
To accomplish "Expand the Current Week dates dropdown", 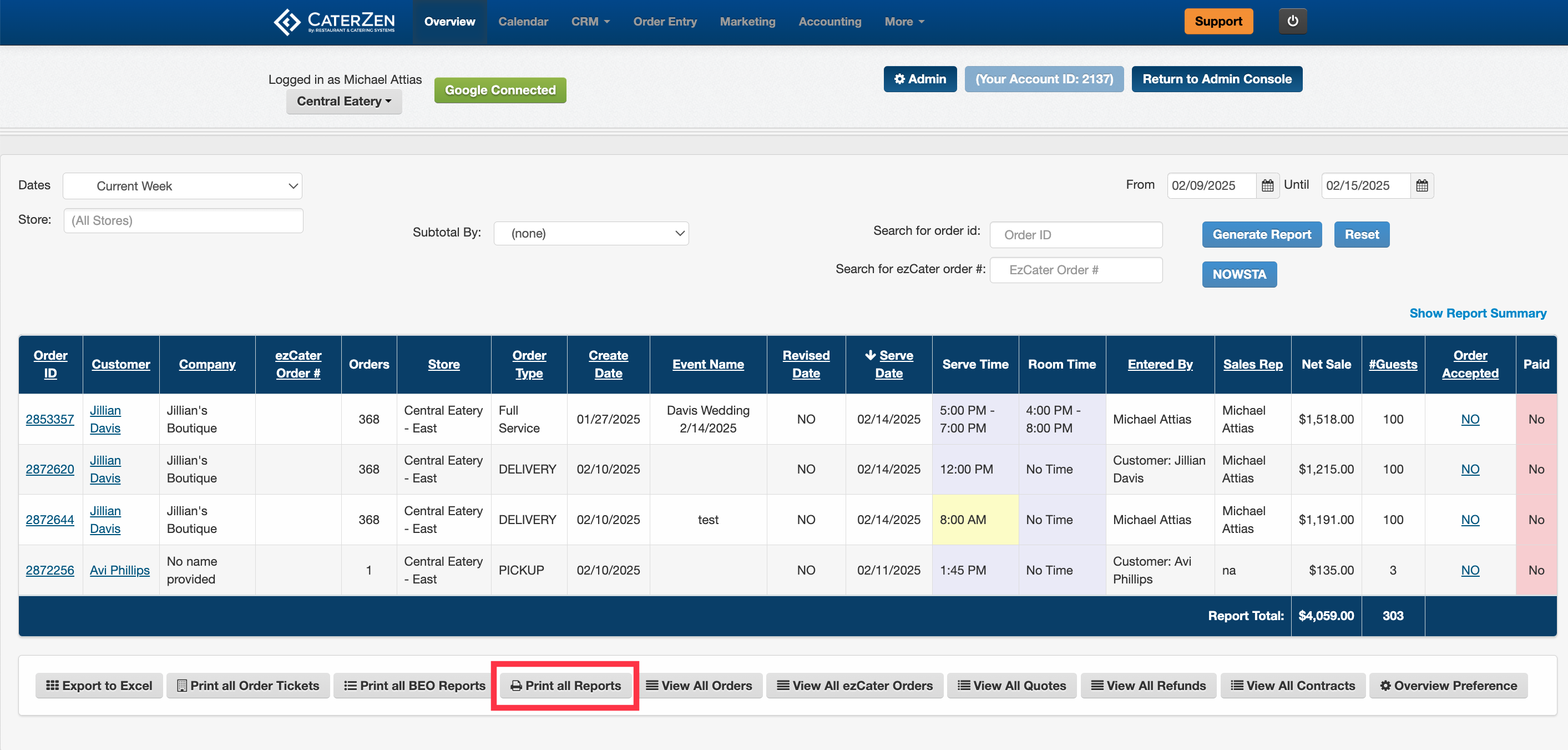I will [x=182, y=186].
